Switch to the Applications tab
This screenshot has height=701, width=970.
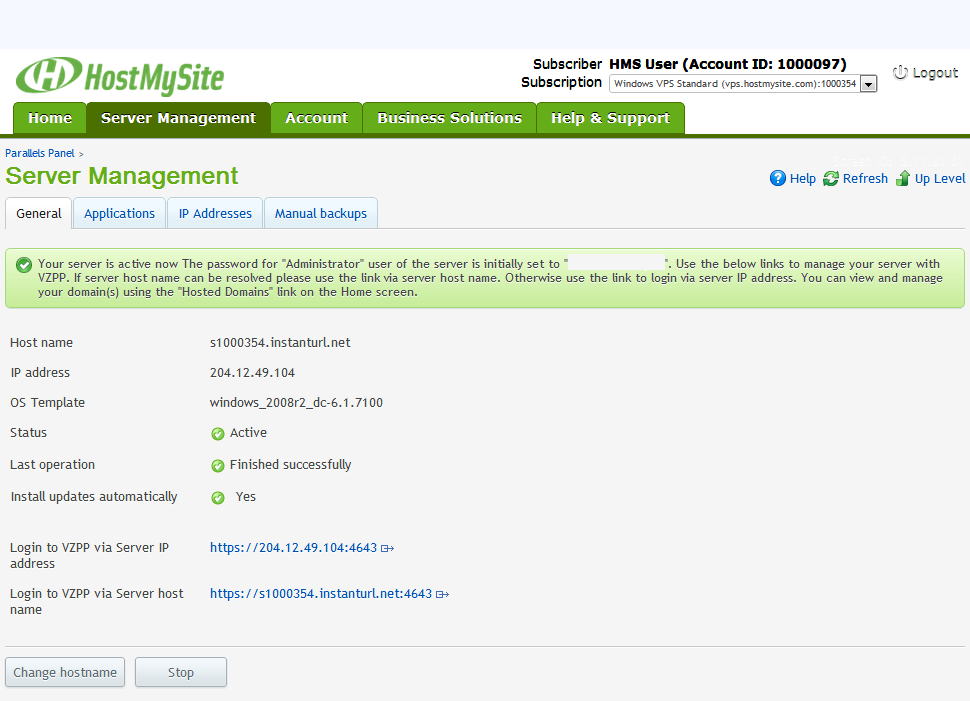(x=119, y=213)
